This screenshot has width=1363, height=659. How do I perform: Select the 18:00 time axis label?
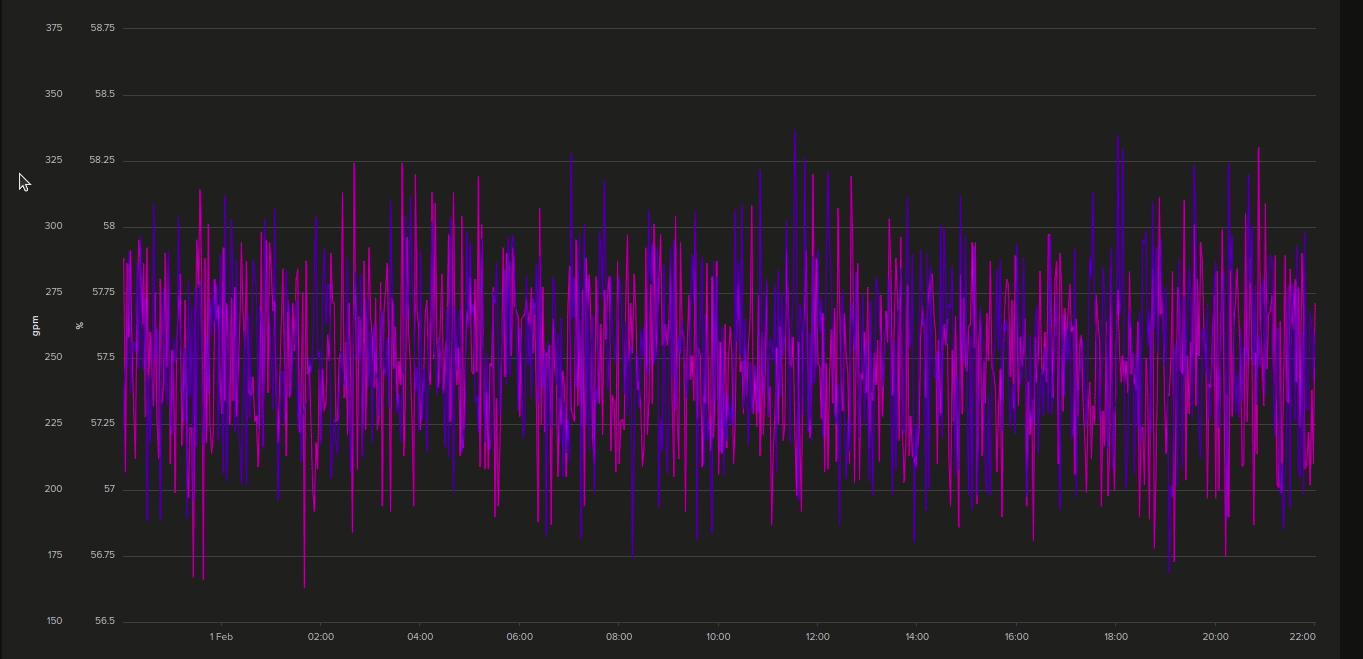[x=1116, y=637]
